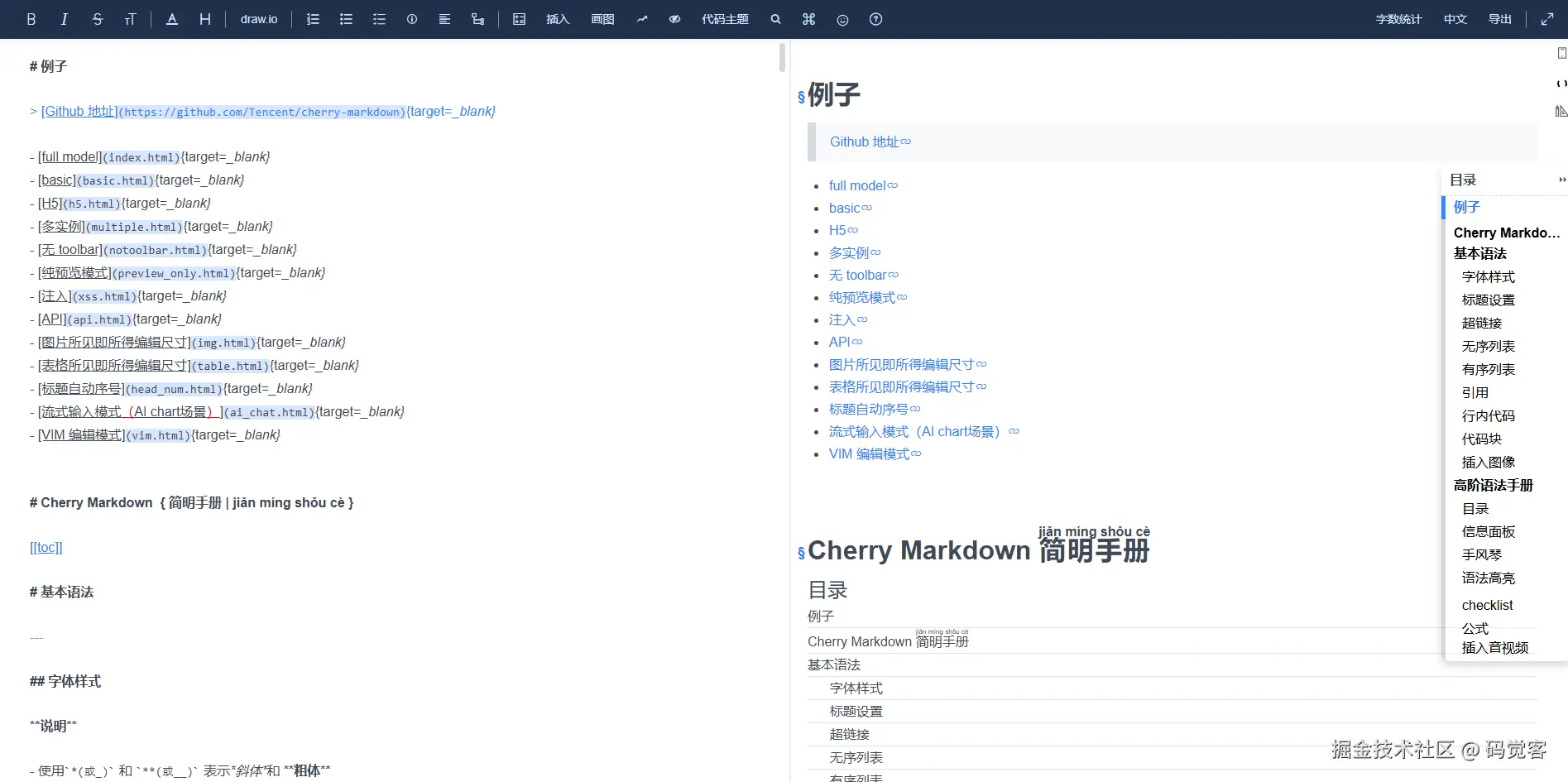
Task: Open the 导出 export menu
Action: (x=1500, y=19)
